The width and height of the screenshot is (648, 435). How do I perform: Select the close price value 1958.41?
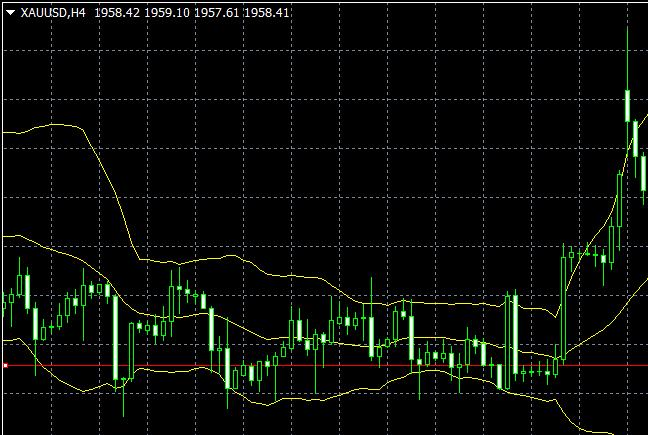[266, 13]
